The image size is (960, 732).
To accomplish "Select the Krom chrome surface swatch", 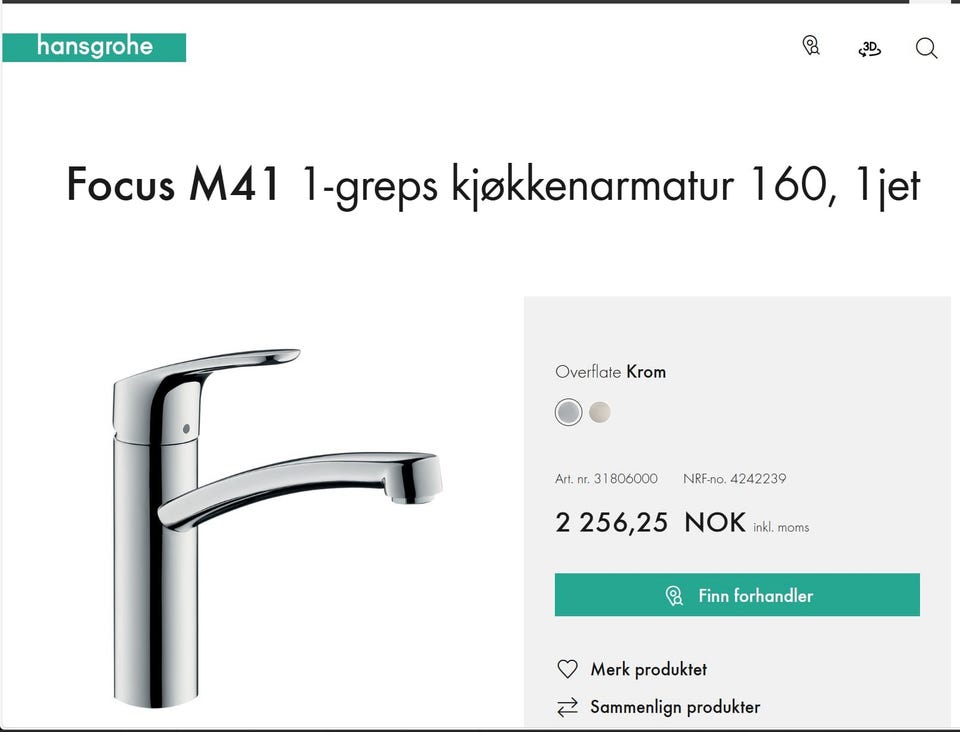I will coord(568,412).
